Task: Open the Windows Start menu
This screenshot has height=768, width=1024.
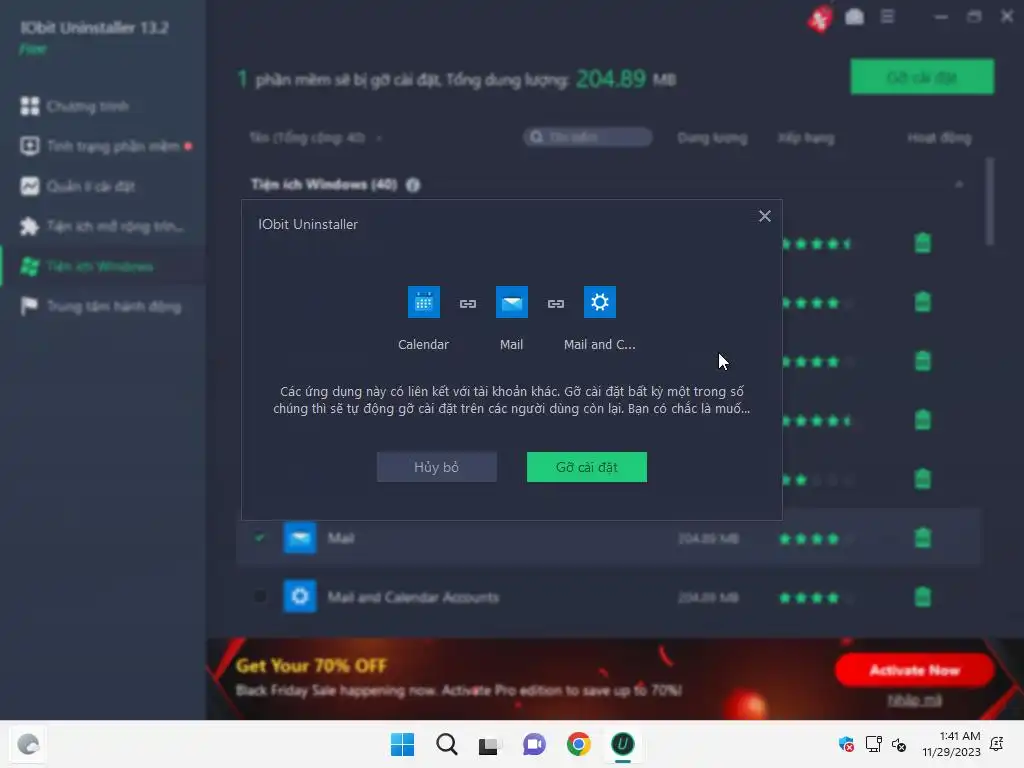Action: pyautogui.click(x=402, y=744)
